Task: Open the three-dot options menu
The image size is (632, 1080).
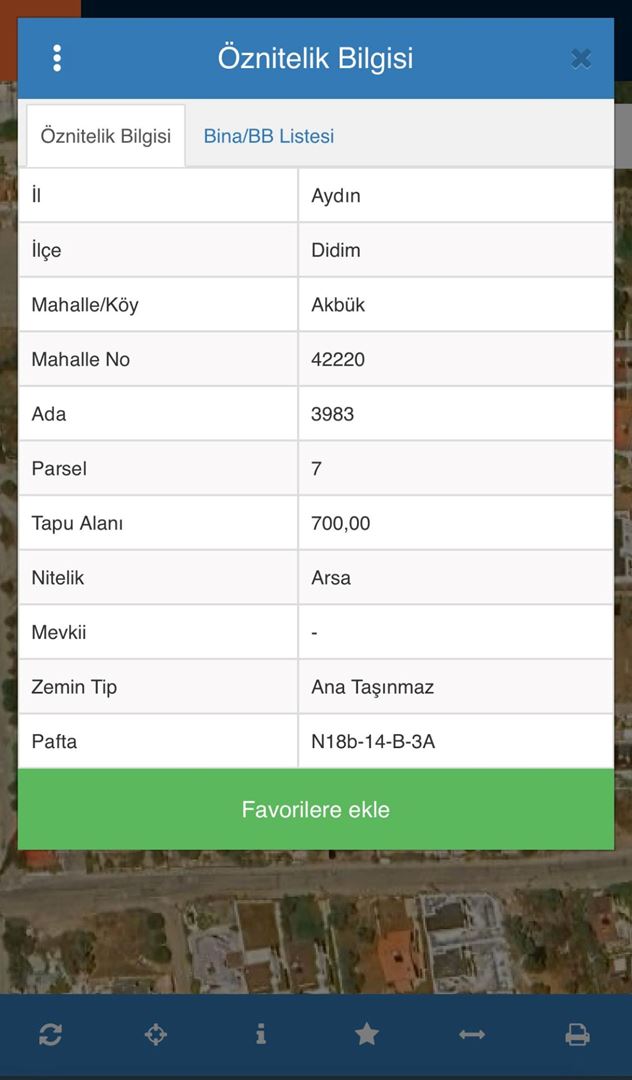Action: point(57,58)
